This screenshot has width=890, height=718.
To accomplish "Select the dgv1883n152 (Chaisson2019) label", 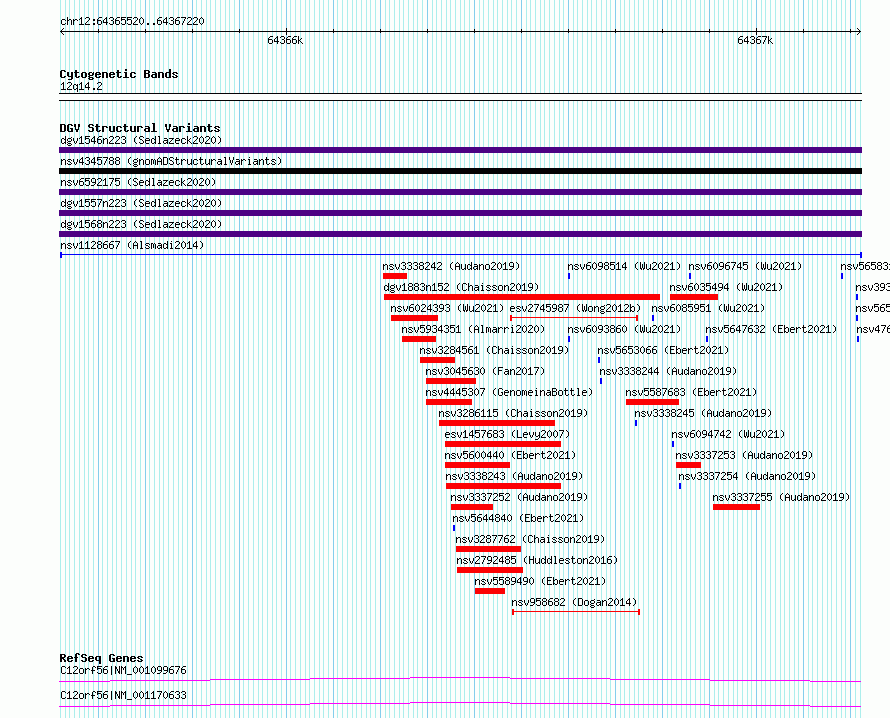I will pyautogui.click(x=461, y=287).
